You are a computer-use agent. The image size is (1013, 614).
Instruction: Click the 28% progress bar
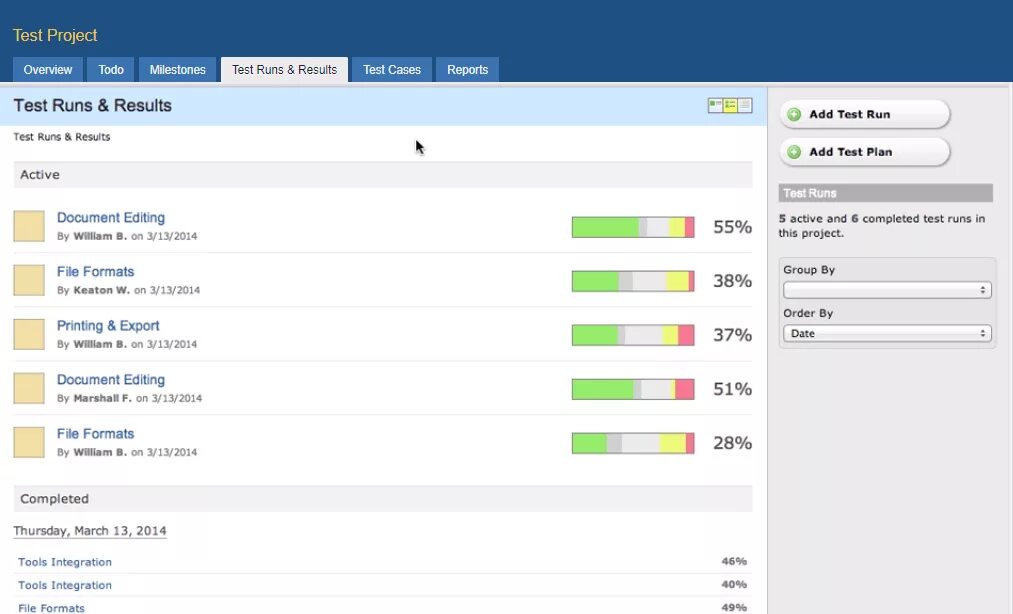pyautogui.click(x=633, y=443)
